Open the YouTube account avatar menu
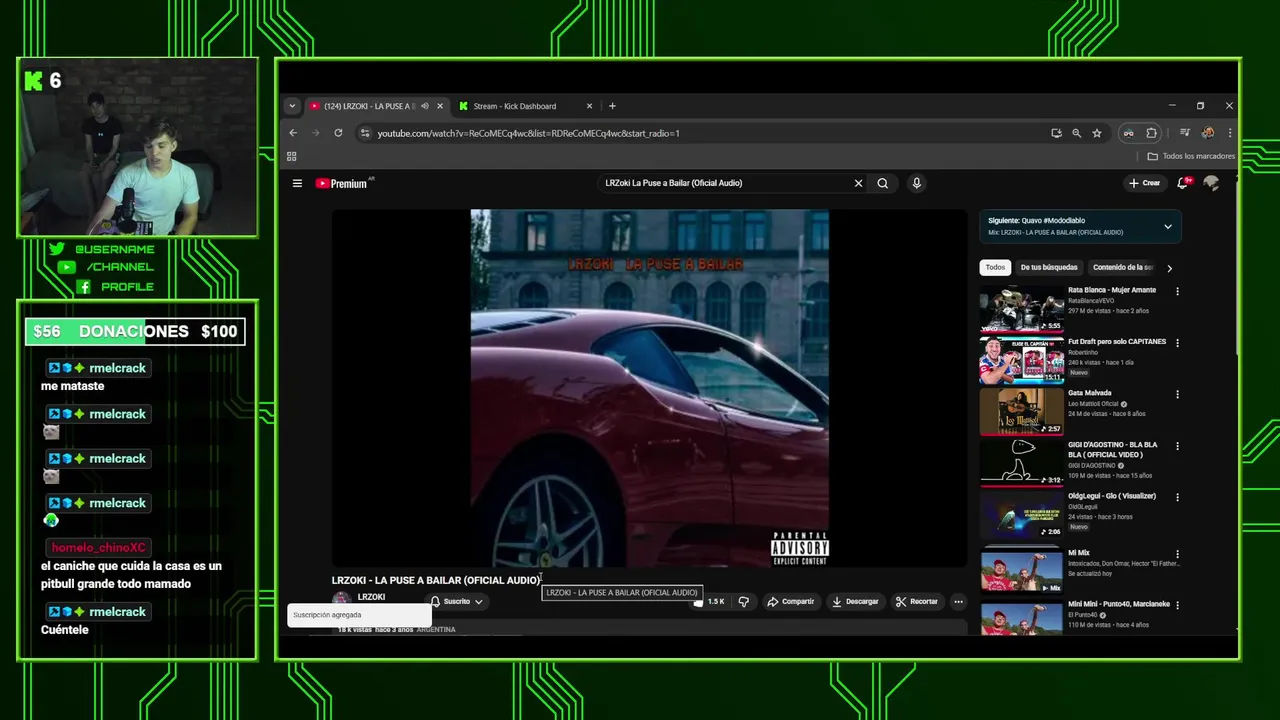The width and height of the screenshot is (1280, 720). click(x=1211, y=183)
